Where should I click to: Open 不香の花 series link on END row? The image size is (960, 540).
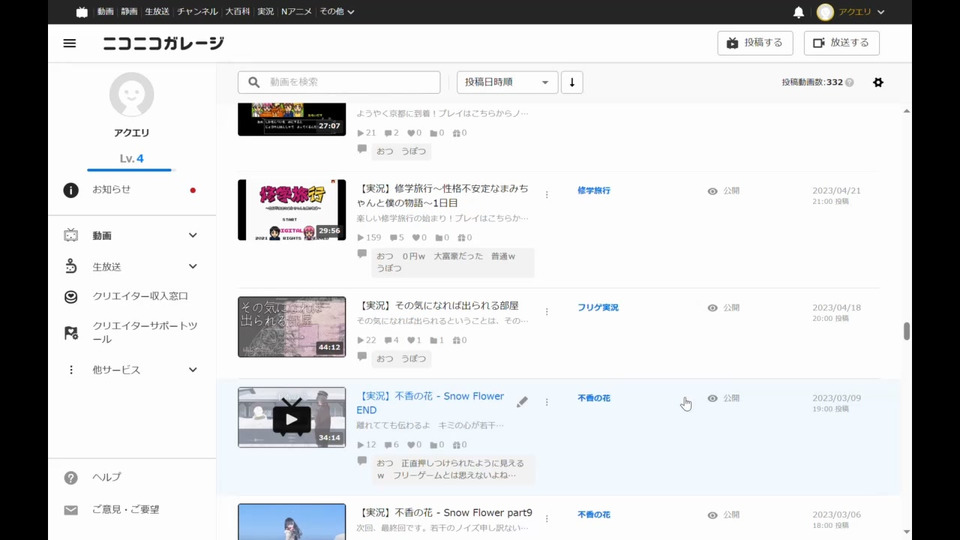pyautogui.click(x=594, y=399)
